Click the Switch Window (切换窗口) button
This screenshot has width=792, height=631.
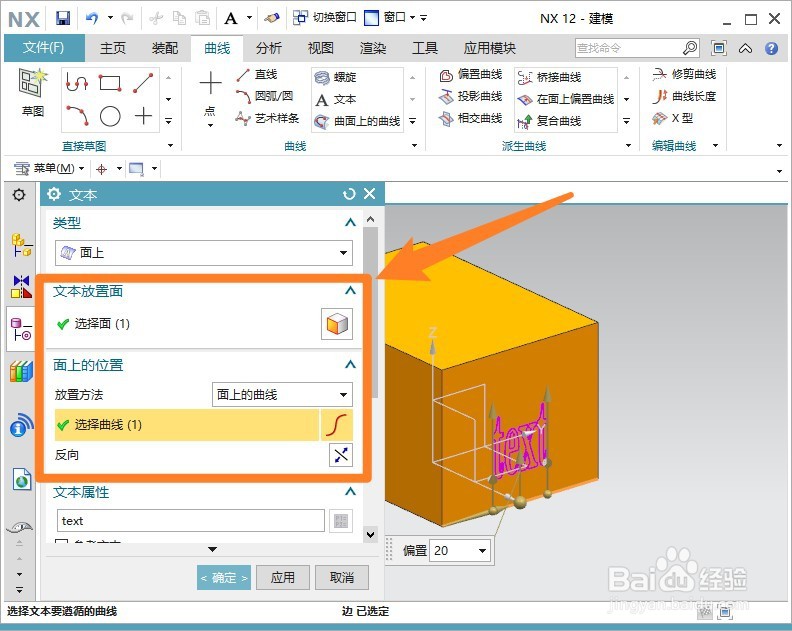(x=325, y=18)
